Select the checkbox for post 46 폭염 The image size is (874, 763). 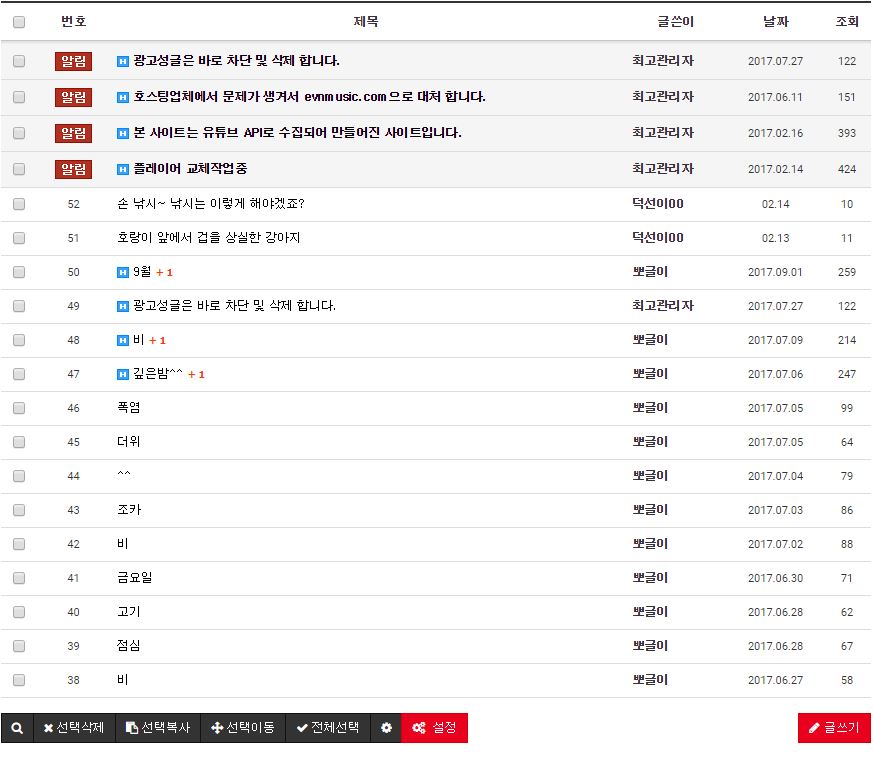[19, 408]
